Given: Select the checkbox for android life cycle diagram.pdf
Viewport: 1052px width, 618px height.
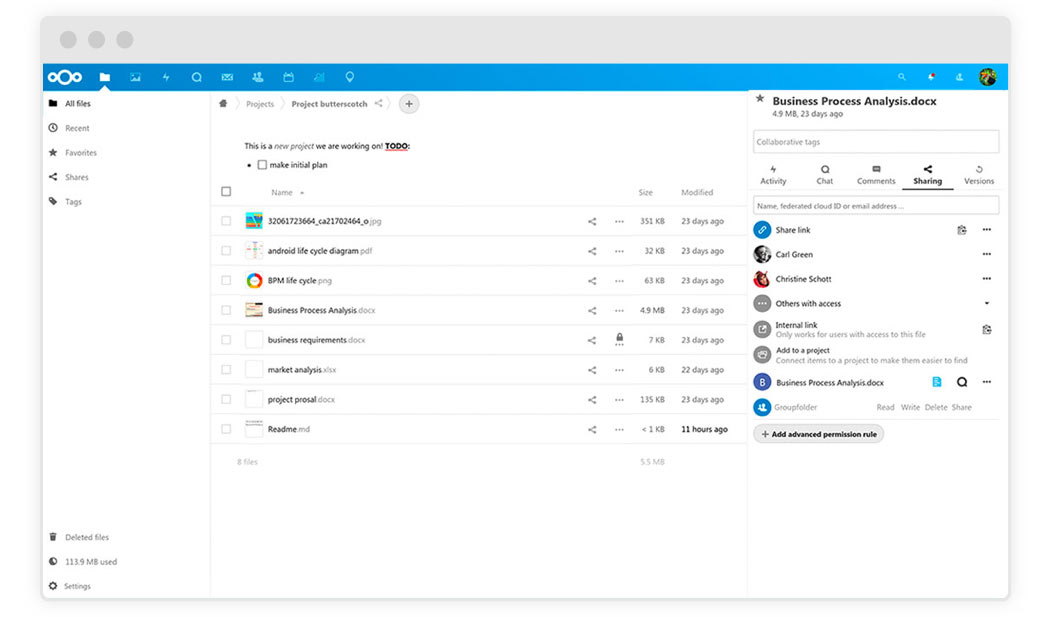Looking at the screenshot, I should (x=226, y=251).
